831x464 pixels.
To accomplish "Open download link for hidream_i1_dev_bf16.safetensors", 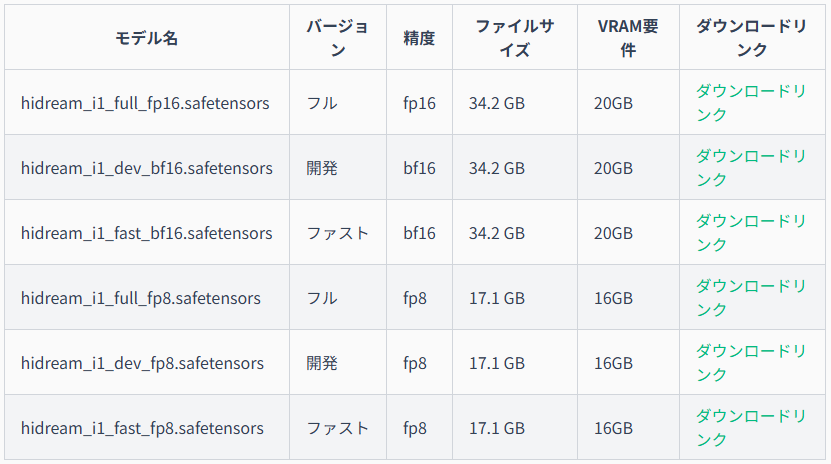I will 750,168.
